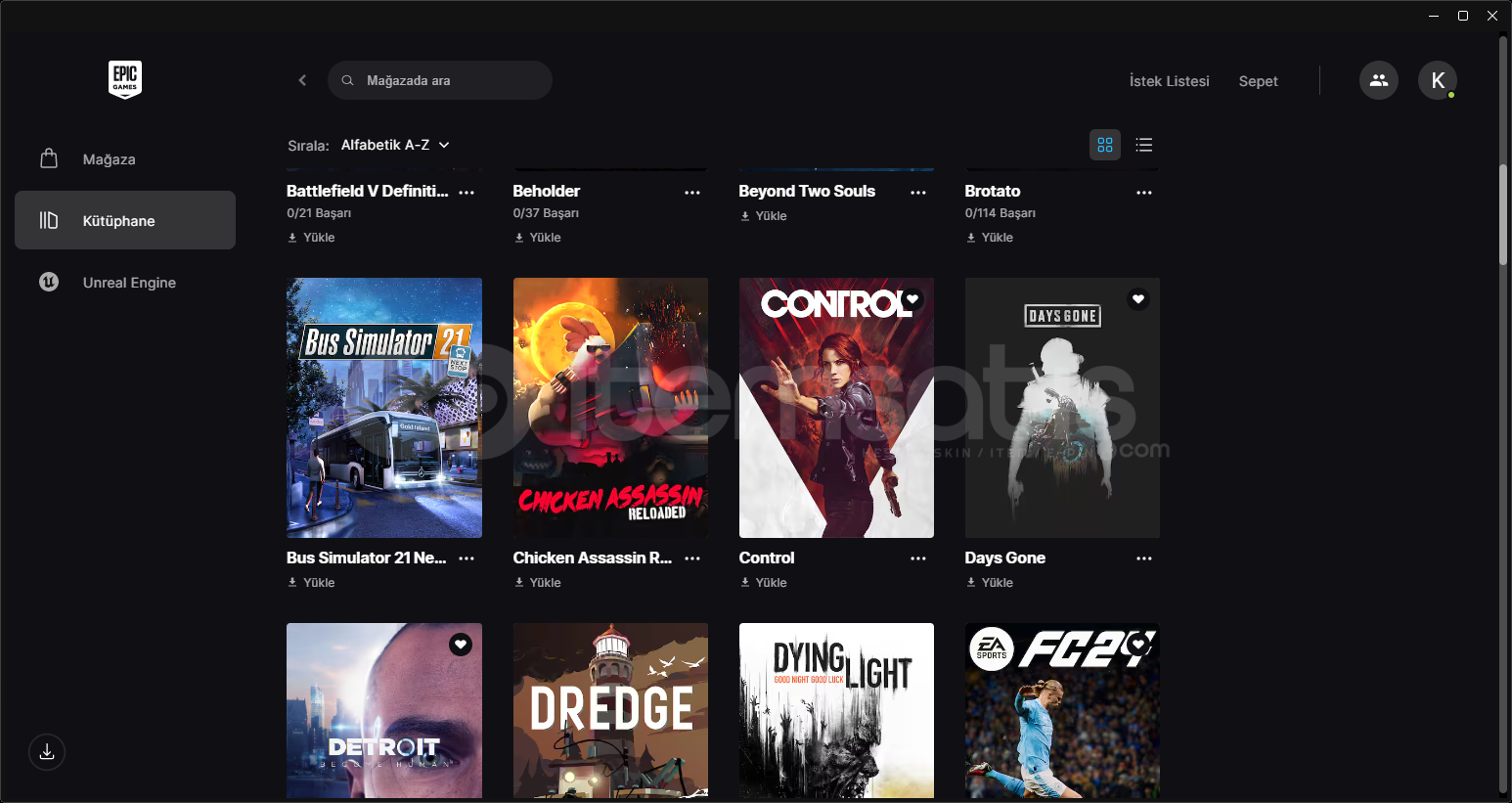Click the Days Gone title text

tap(1005, 558)
